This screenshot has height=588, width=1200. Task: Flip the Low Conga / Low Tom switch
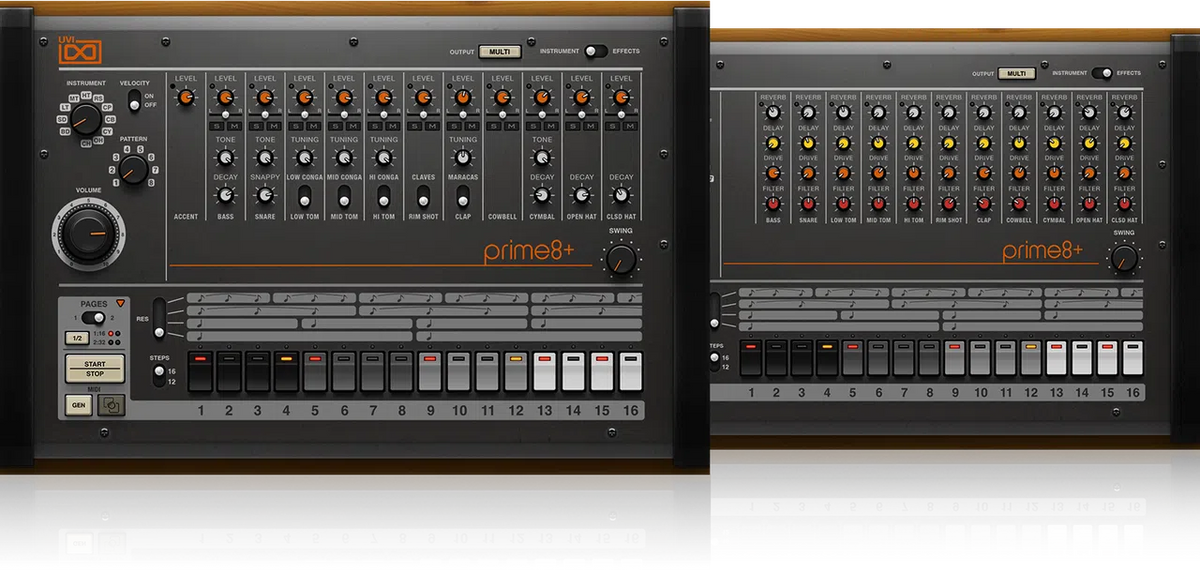click(x=305, y=195)
